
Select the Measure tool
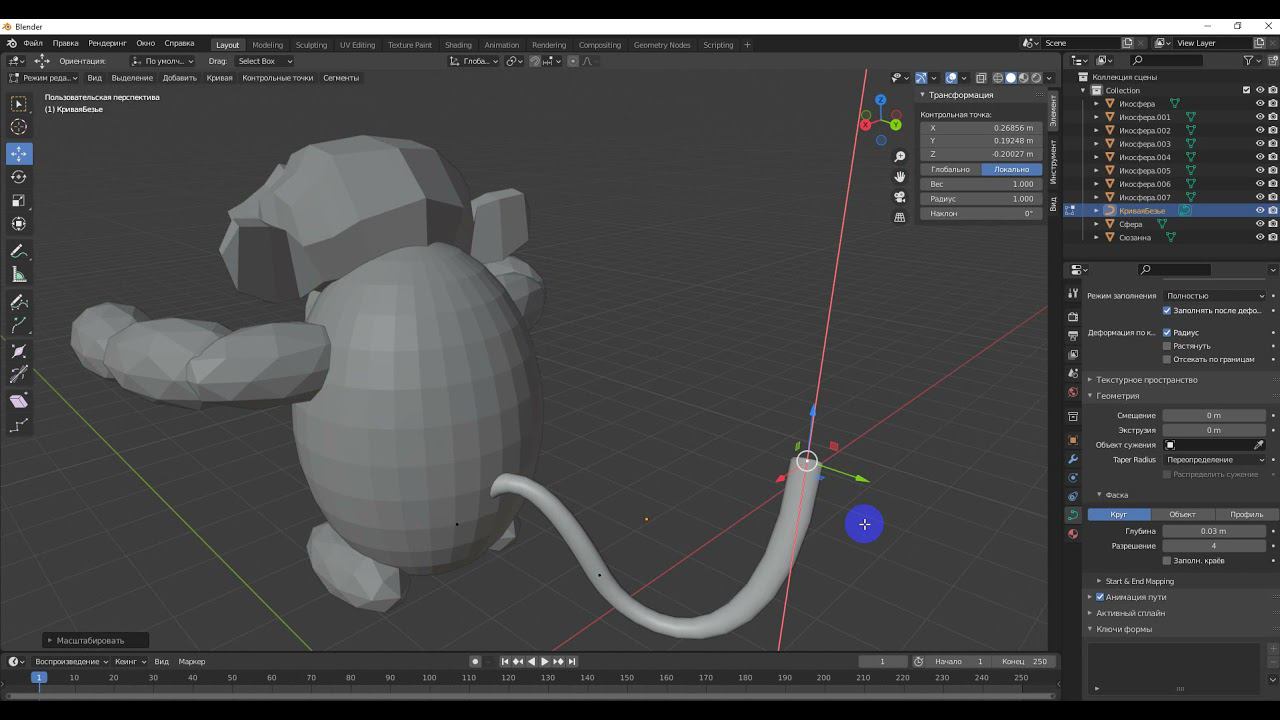pos(19,275)
